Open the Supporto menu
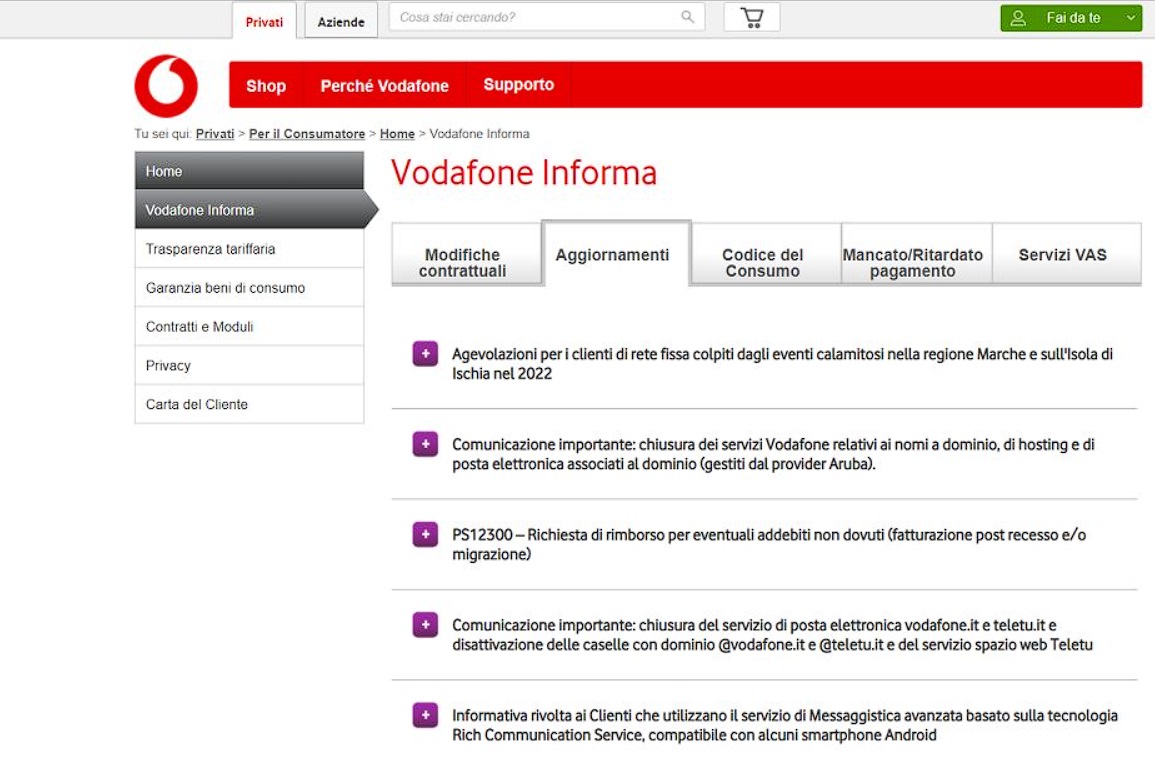This screenshot has height=757, width=1155. pyautogui.click(x=519, y=85)
